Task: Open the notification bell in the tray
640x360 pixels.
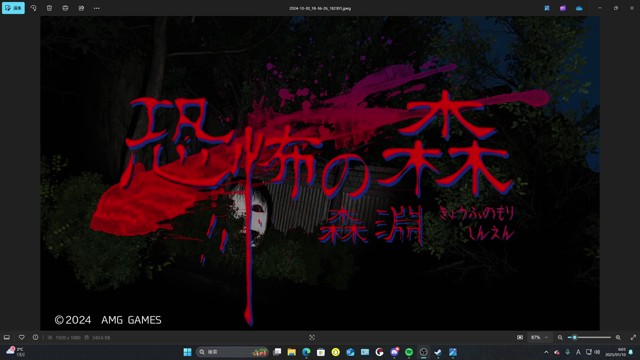Action: point(631,352)
